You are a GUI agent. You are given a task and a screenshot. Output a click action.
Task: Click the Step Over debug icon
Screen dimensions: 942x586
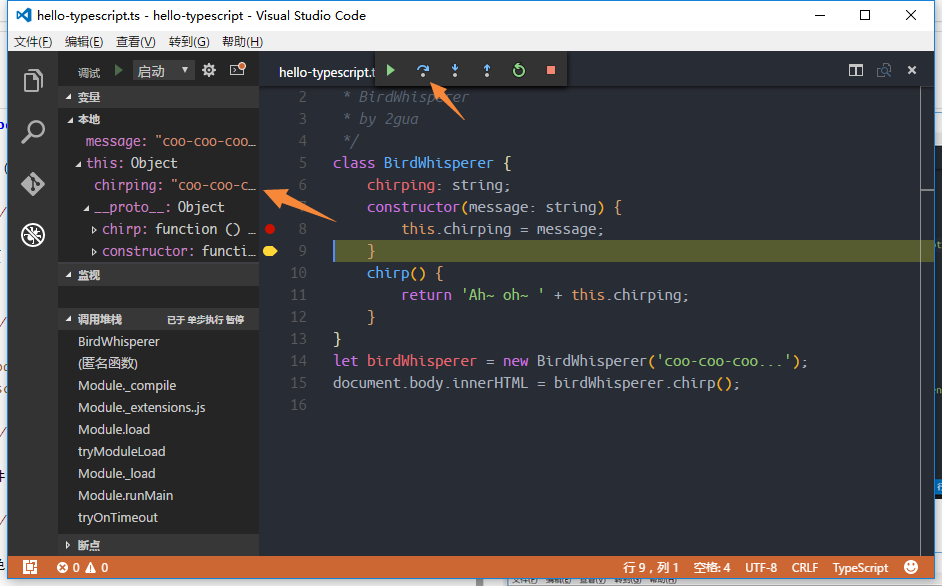[422, 70]
